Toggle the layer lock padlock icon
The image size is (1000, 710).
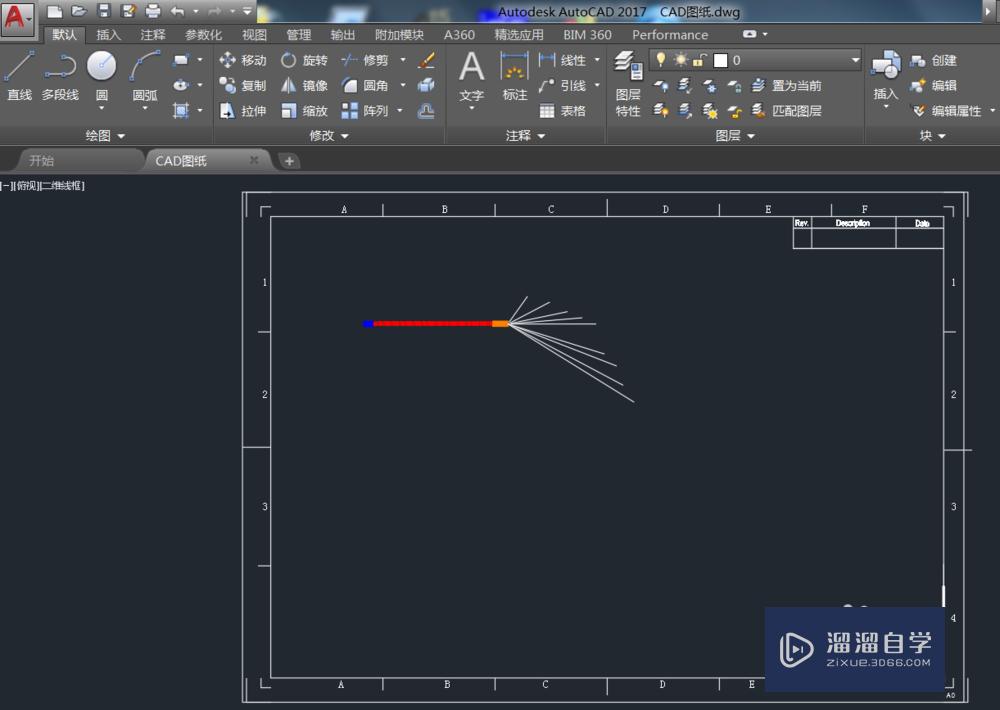[x=697, y=60]
